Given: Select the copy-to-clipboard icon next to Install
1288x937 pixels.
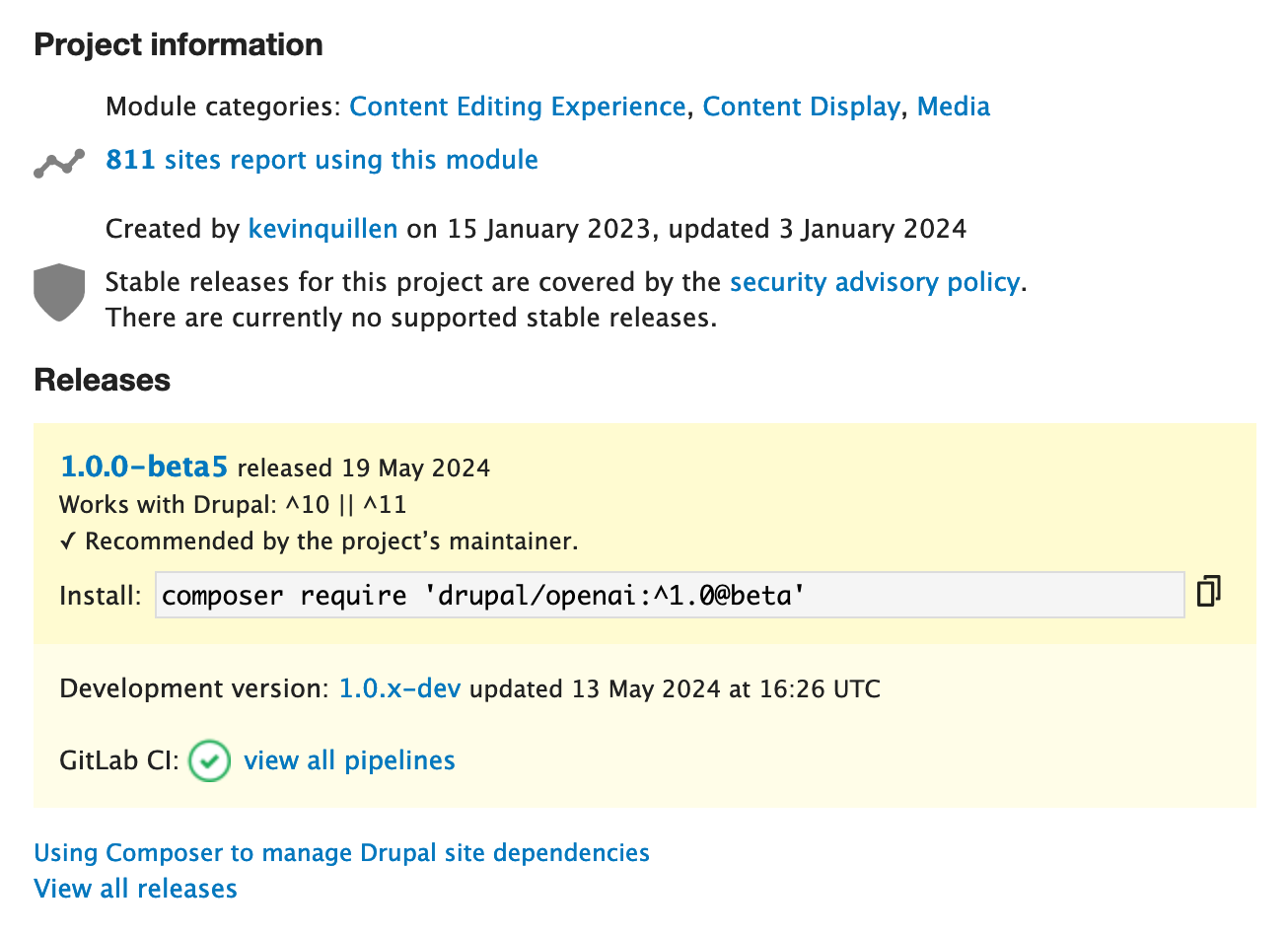Looking at the screenshot, I should tap(1207, 589).
